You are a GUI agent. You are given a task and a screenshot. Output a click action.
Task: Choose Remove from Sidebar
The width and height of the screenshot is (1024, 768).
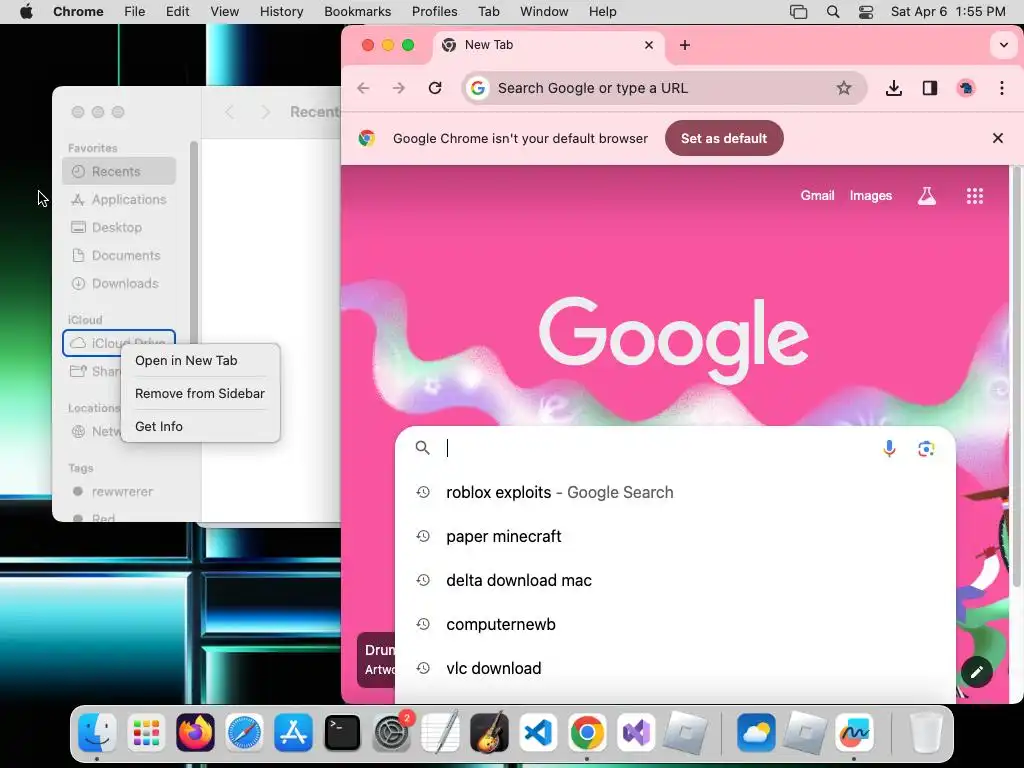[200, 393]
